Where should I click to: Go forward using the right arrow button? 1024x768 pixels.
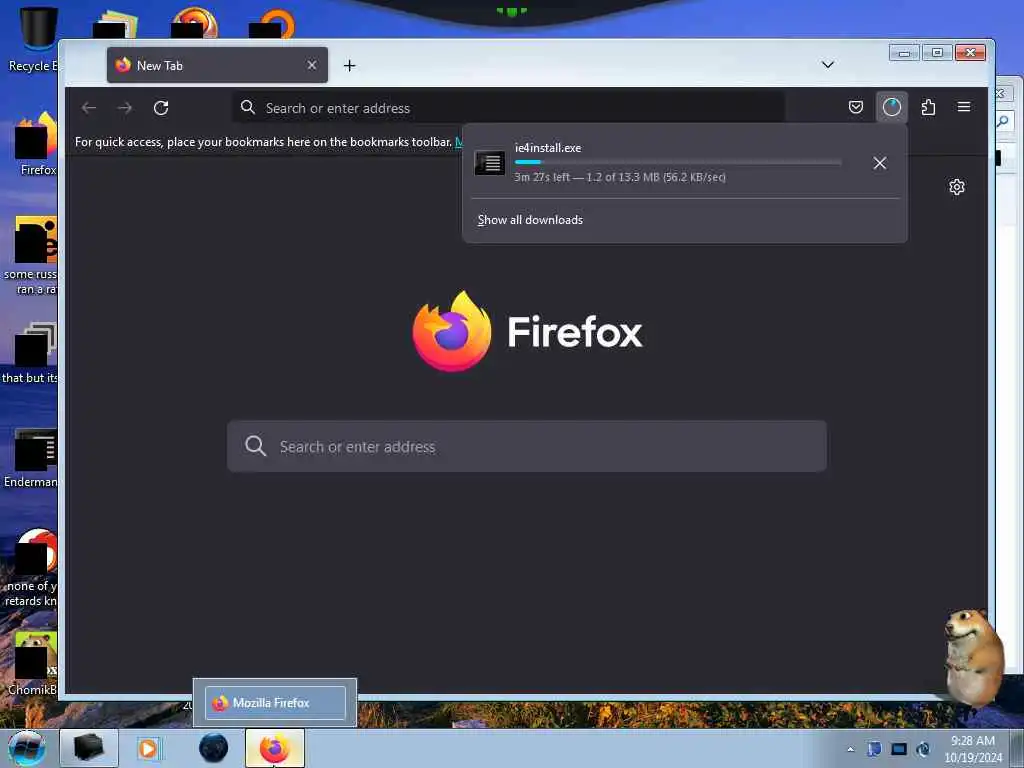pos(125,108)
